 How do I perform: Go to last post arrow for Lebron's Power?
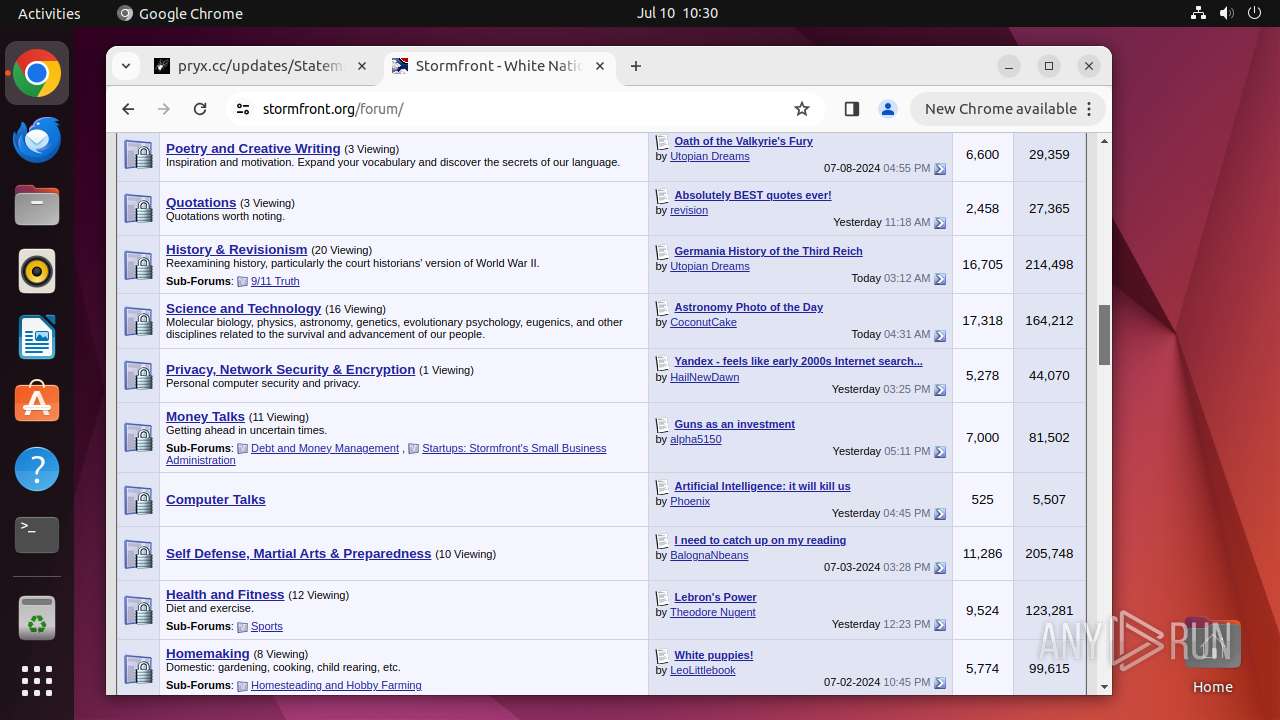[940, 625]
